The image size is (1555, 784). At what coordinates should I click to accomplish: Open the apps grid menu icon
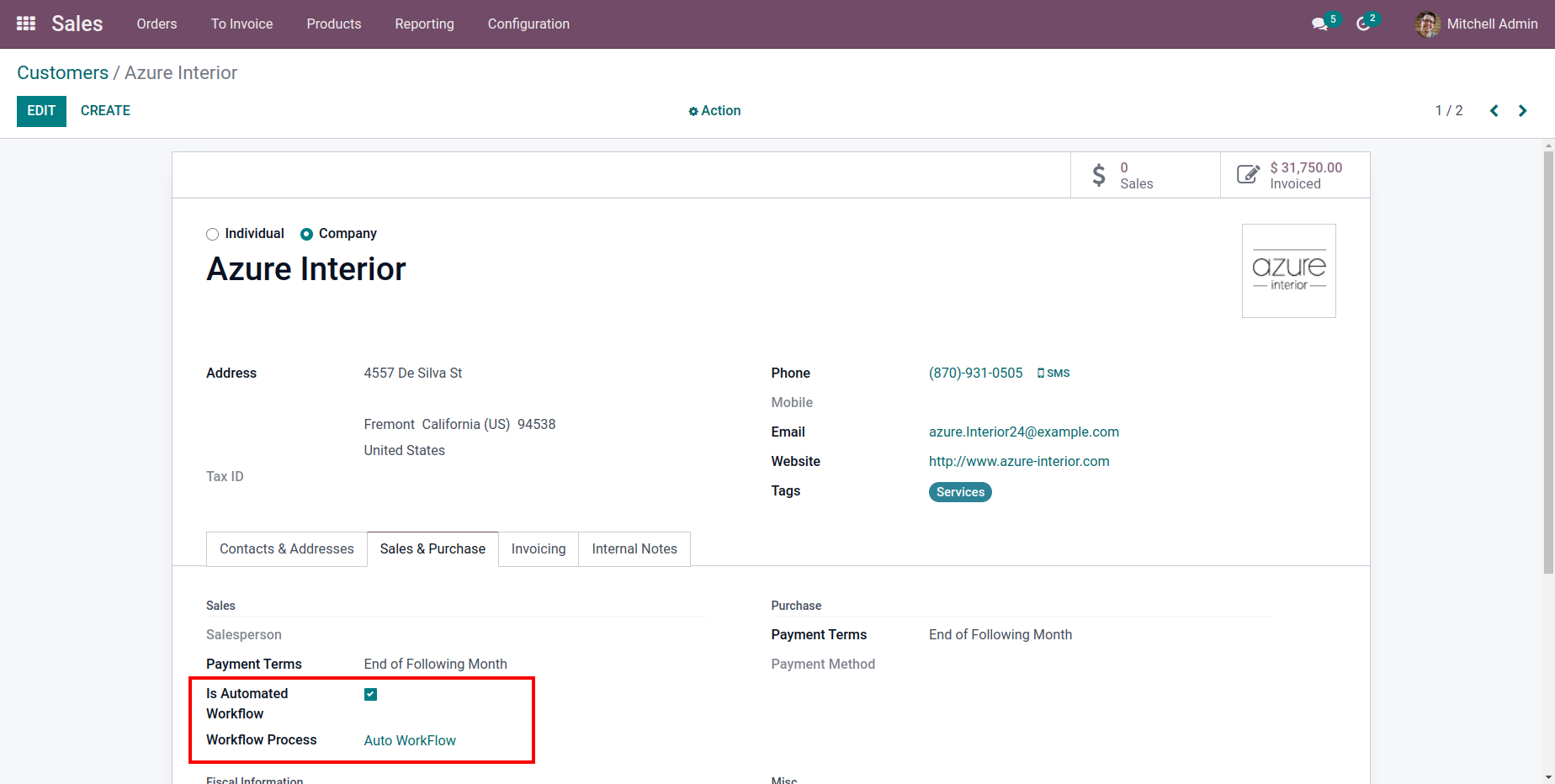(26, 24)
